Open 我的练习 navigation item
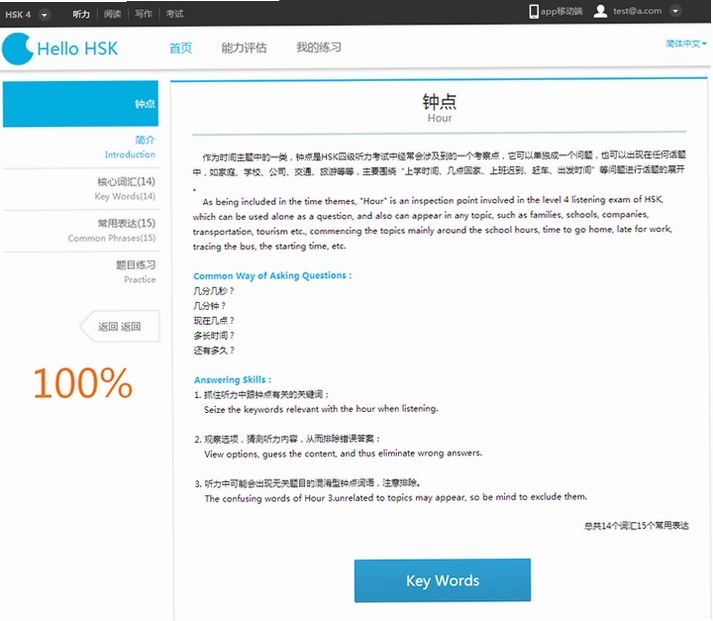Screen dimensions: 713x621 319,47
